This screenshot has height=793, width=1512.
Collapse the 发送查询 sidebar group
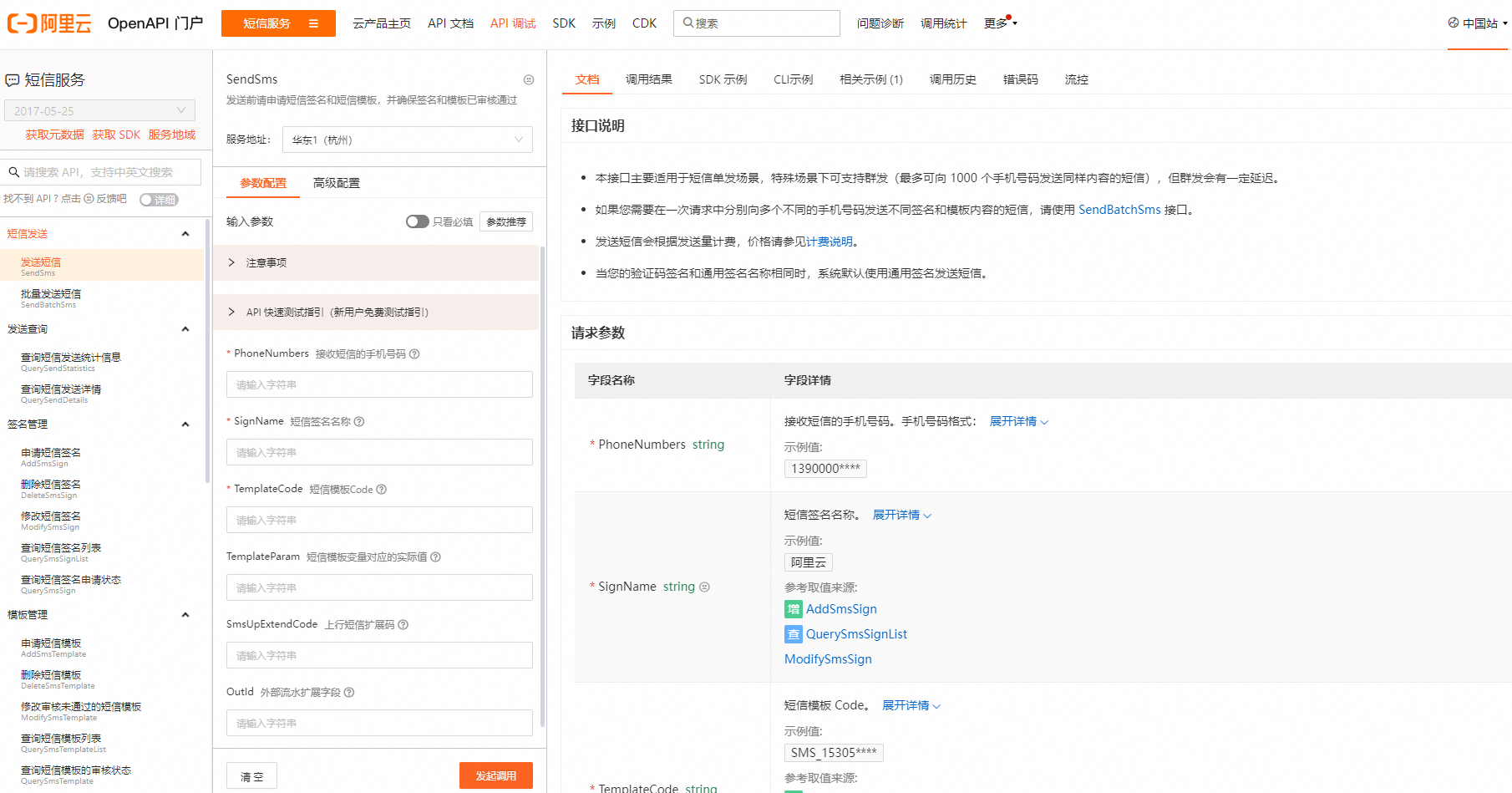pyautogui.click(x=185, y=329)
